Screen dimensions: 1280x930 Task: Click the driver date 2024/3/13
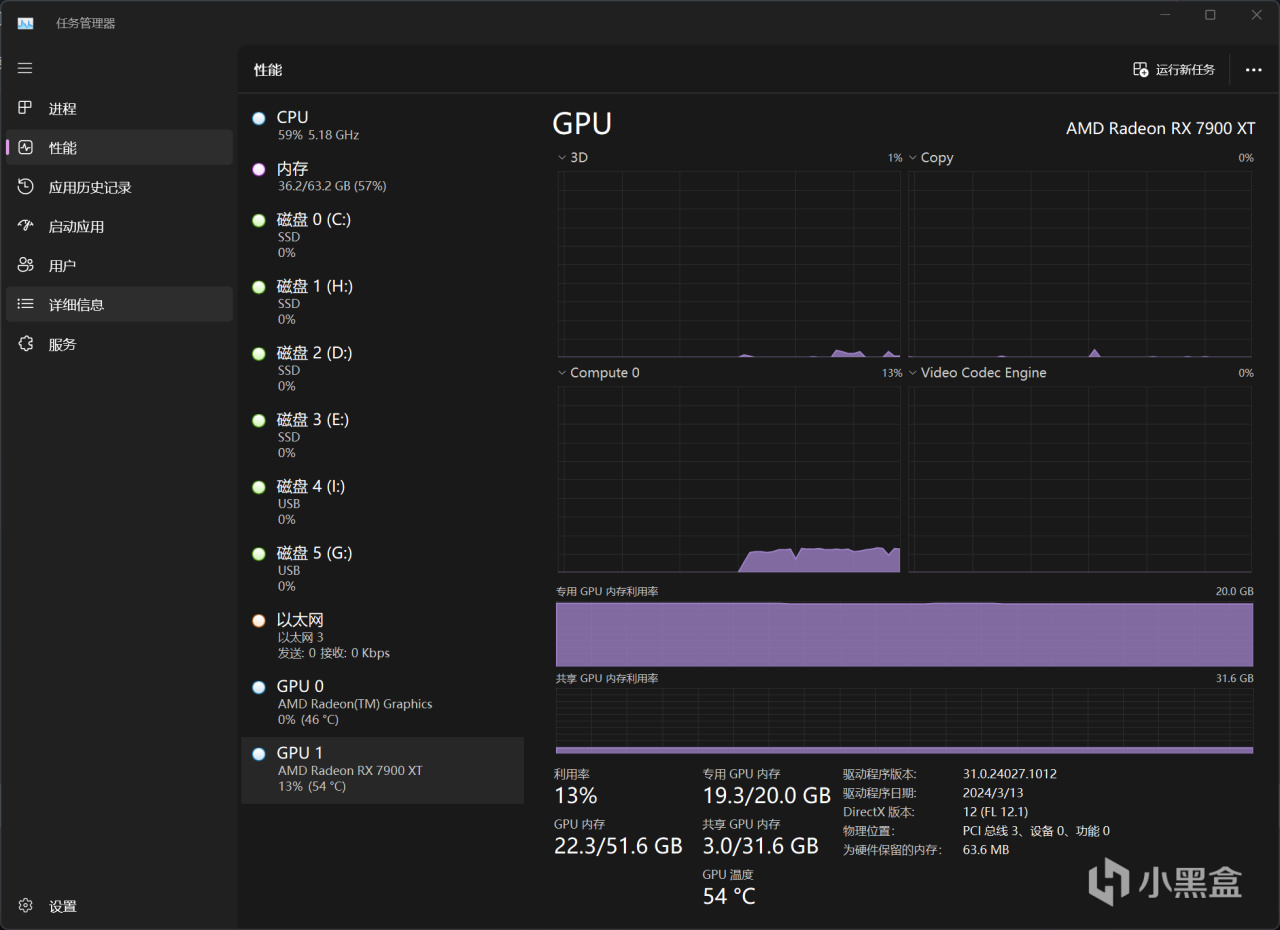(x=993, y=793)
